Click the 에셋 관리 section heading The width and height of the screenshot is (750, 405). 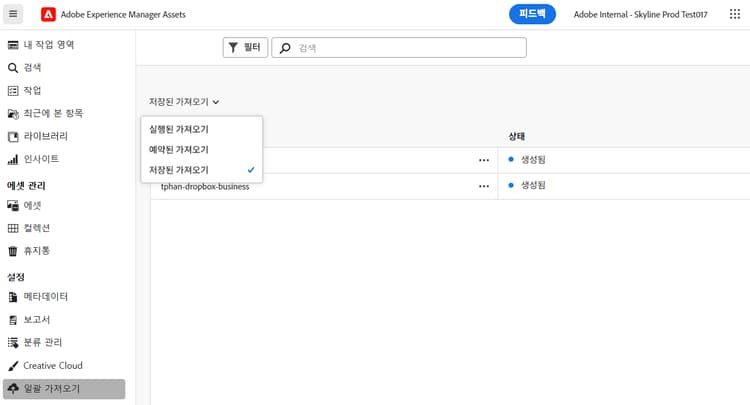(x=26, y=186)
